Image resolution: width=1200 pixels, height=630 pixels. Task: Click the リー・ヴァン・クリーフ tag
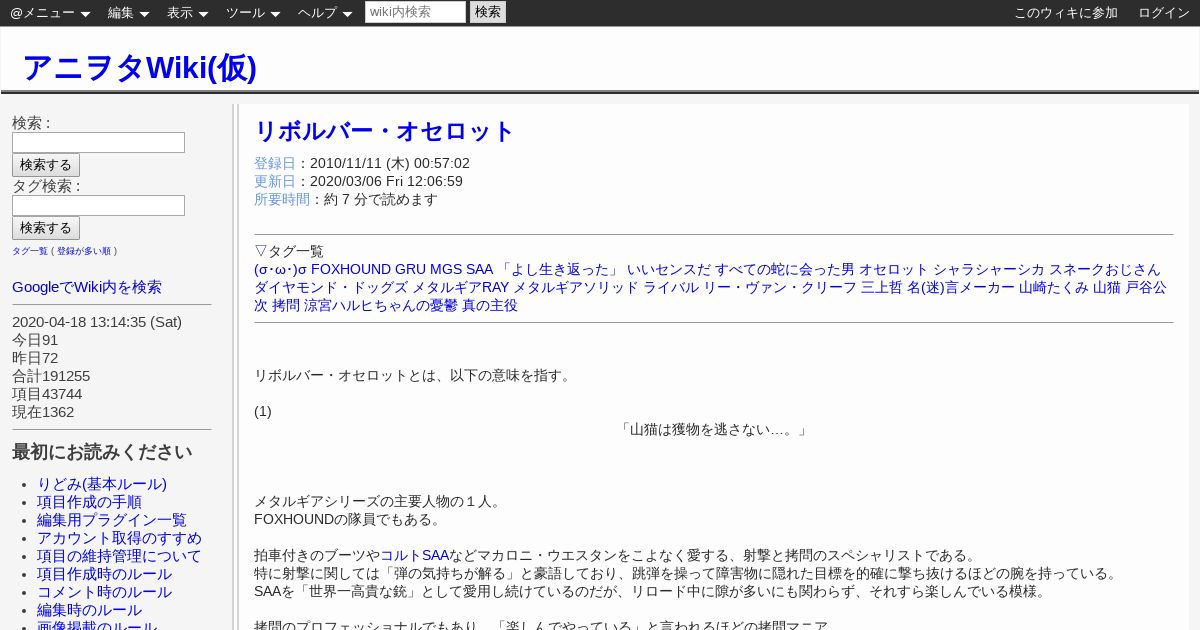[x=779, y=288]
